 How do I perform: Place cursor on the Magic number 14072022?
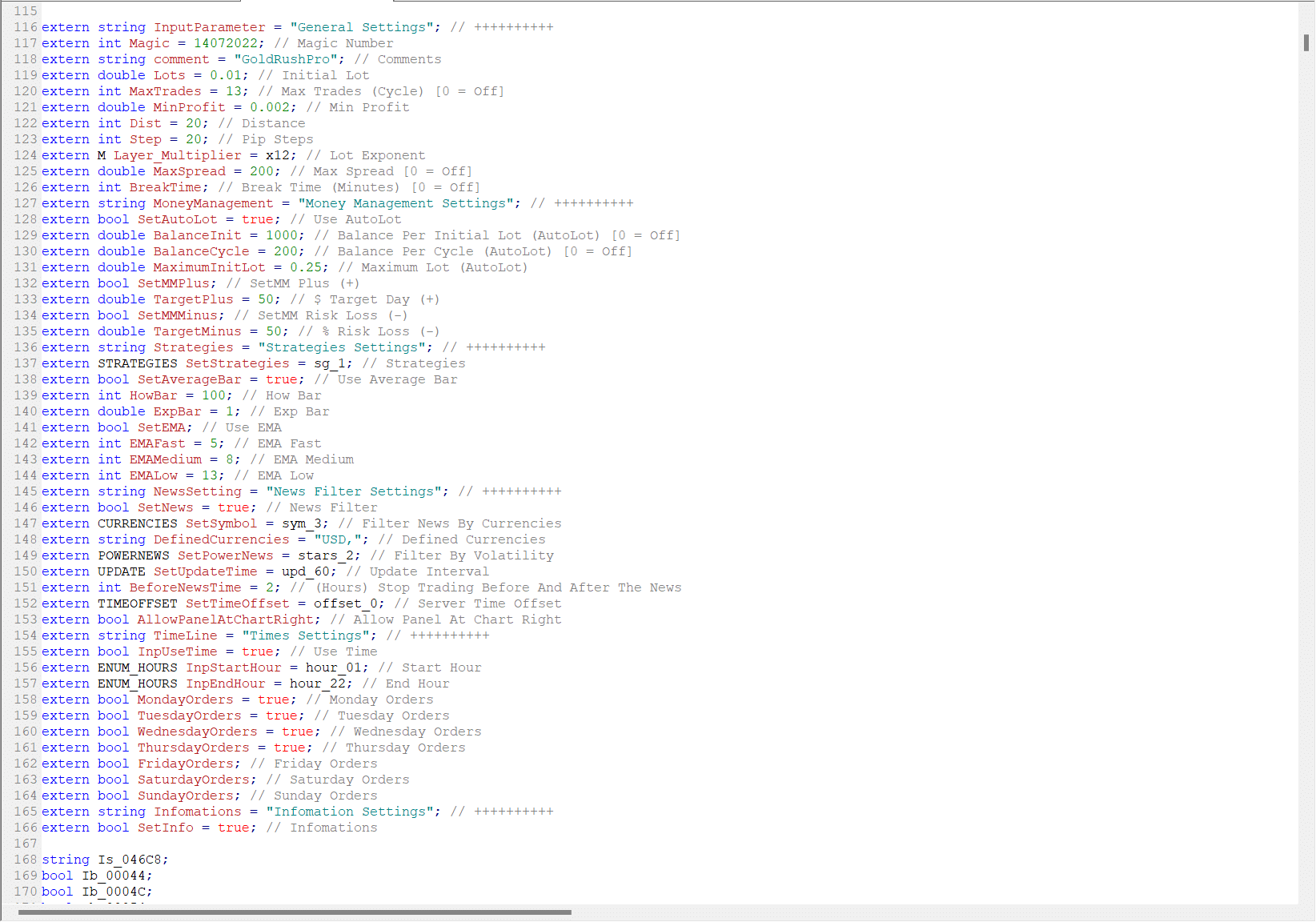pos(225,43)
